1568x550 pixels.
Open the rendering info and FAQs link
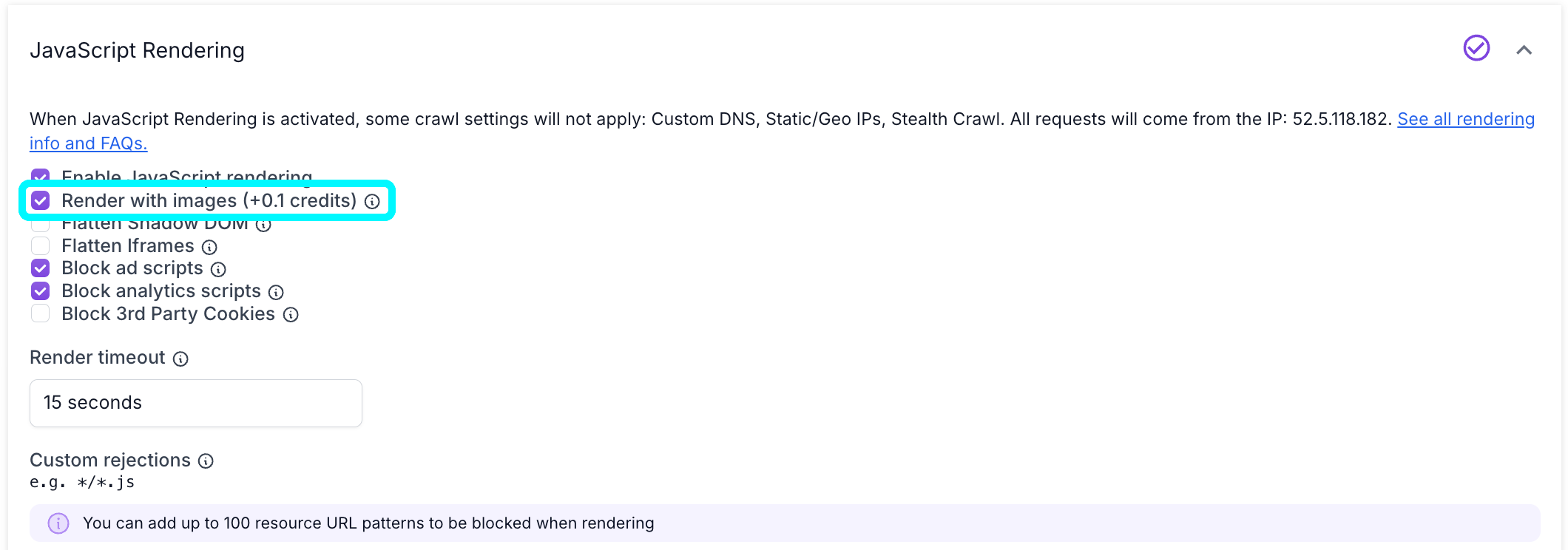pyautogui.click(x=1464, y=119)
